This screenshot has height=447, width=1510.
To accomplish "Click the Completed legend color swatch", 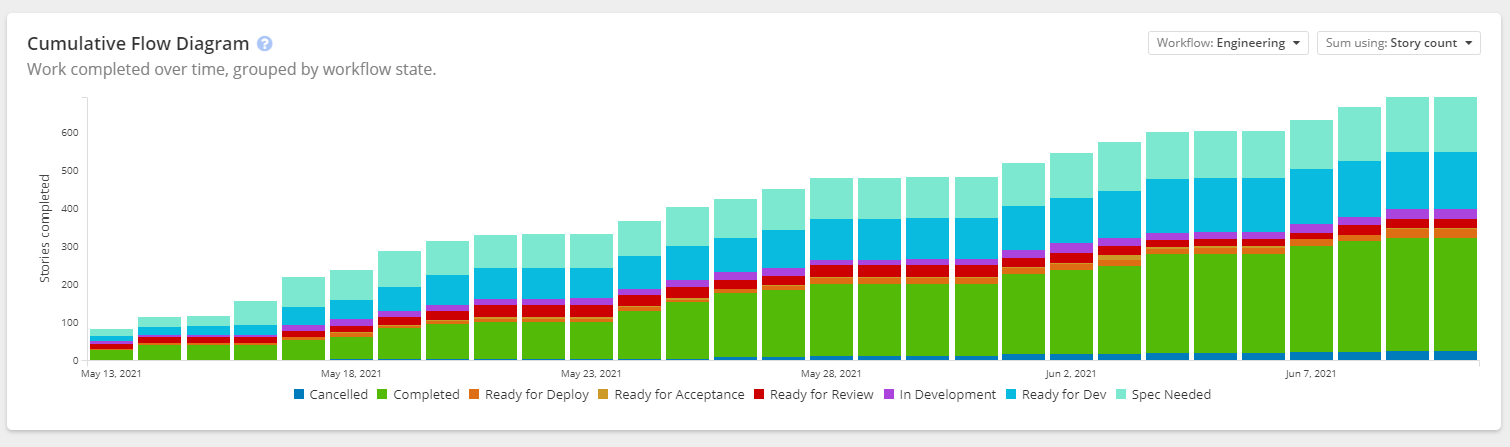I will (x=382, y=395).
